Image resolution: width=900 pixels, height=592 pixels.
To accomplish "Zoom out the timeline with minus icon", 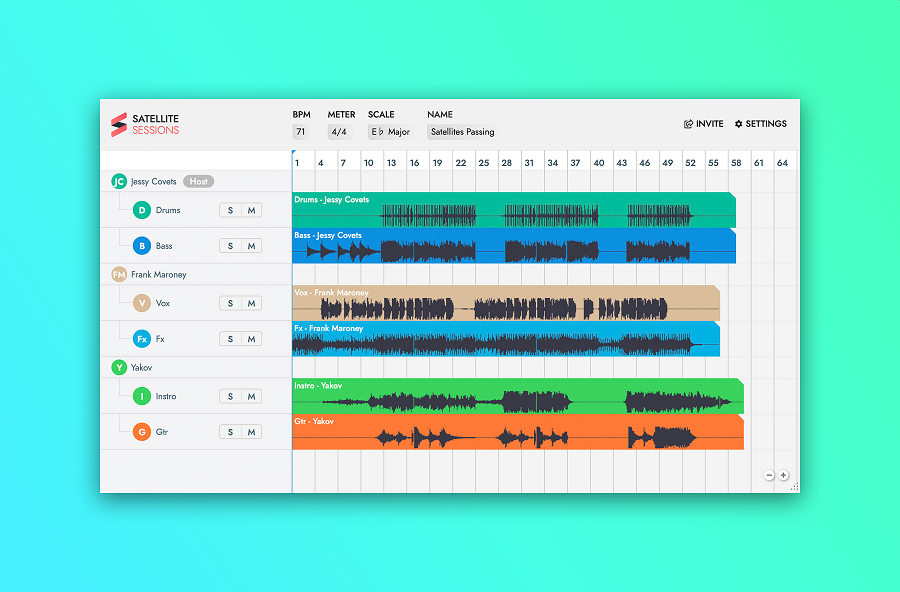I will tap(769, 476).
